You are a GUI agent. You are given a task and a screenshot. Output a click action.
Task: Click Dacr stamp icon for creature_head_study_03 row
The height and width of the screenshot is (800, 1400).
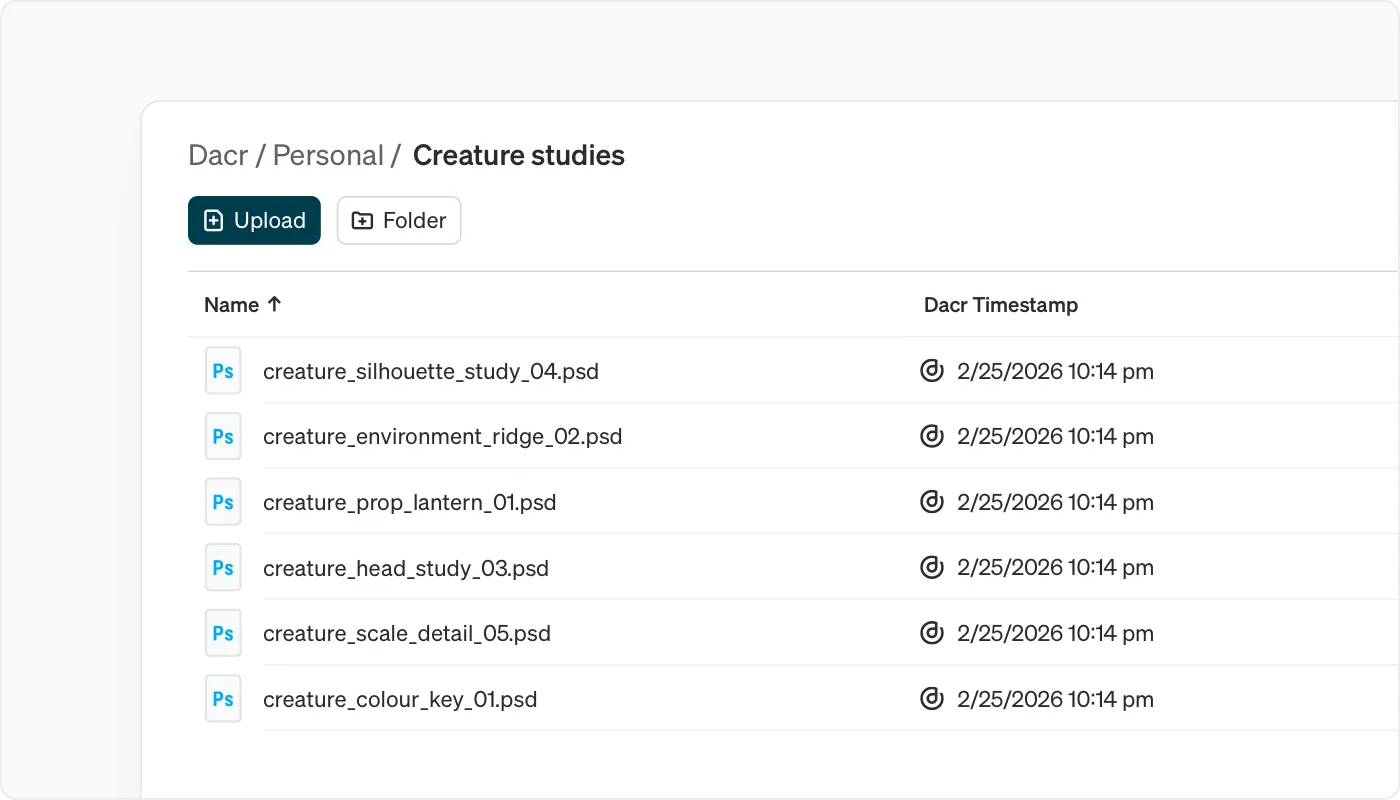(931, 568)
